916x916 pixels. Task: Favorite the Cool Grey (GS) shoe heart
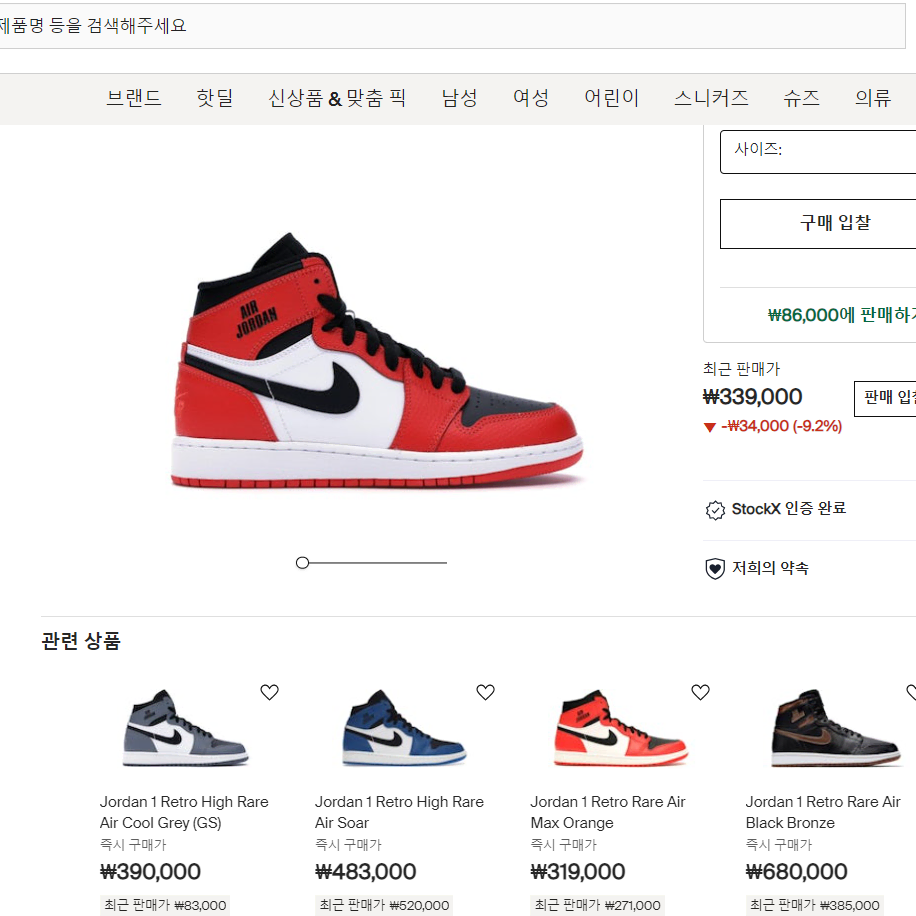pyautogui.click(x=269, y=692)
